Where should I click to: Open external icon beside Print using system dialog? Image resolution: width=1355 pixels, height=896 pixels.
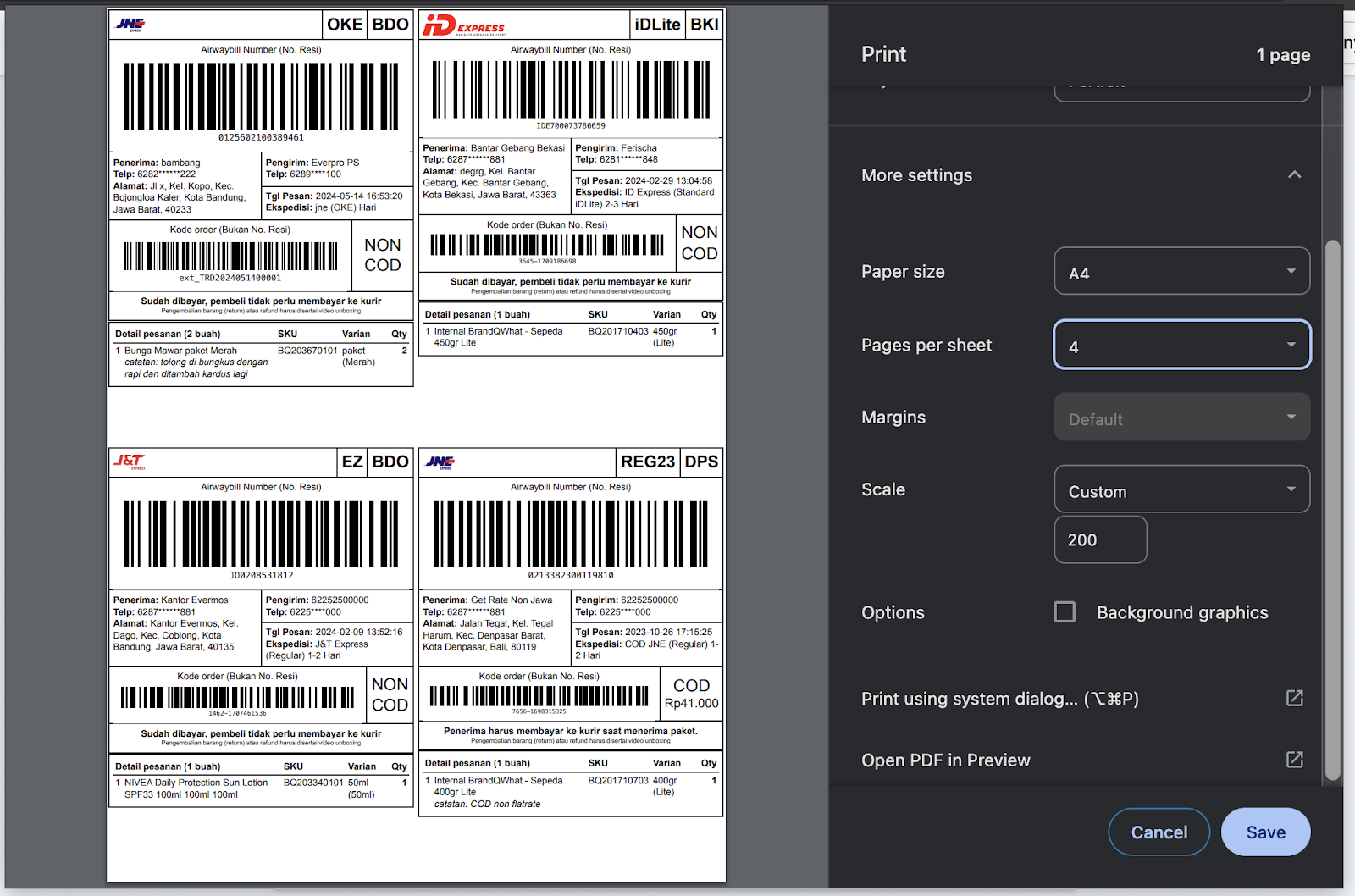(1294, 698)
